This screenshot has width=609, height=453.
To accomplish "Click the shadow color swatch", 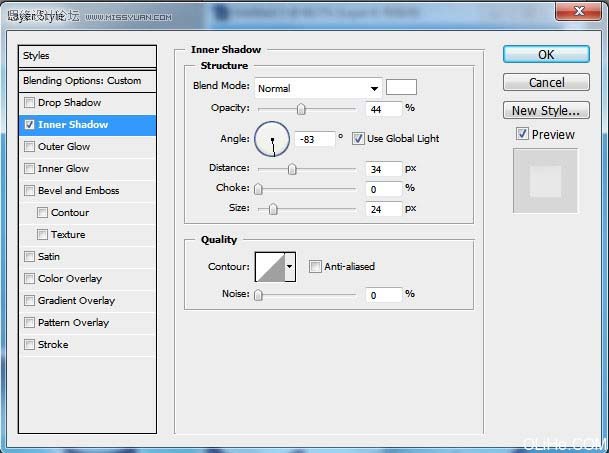I will (401, 87).
